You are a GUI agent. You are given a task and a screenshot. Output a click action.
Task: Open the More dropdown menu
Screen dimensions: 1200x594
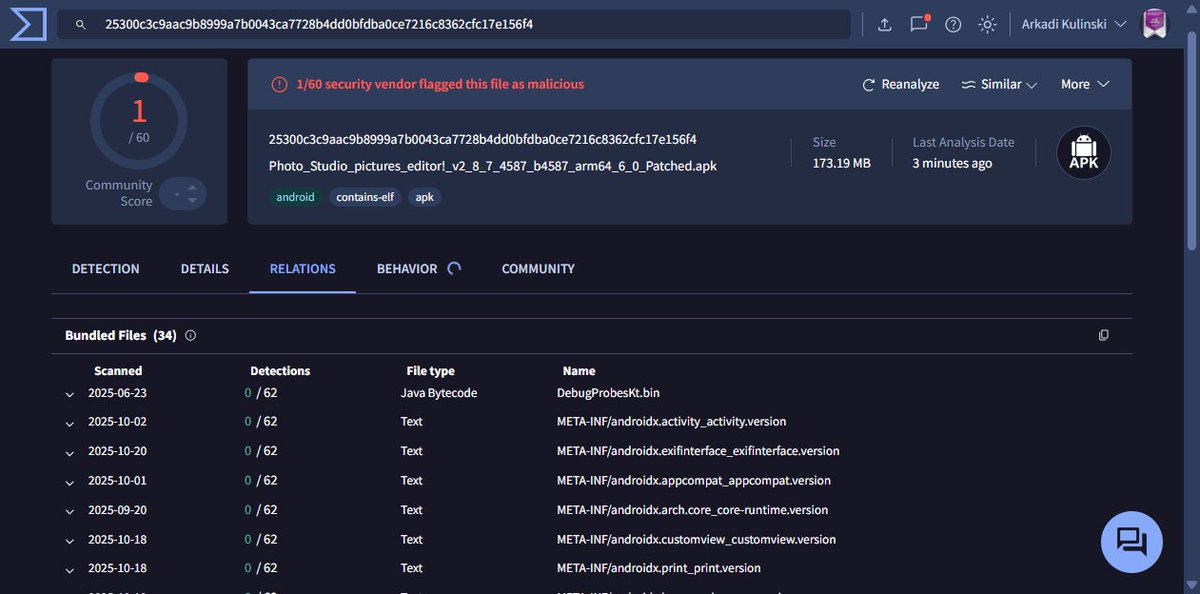[1085, 84]
